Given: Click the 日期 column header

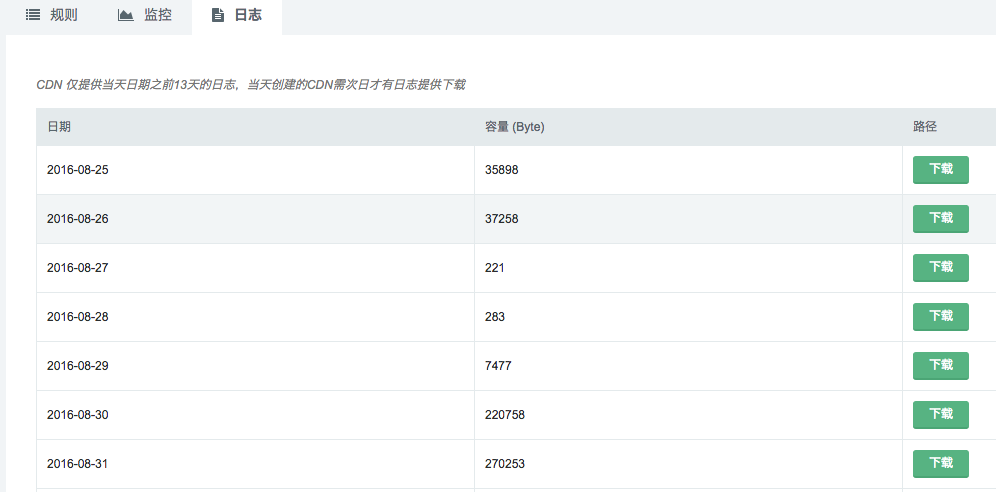Looking at the screenshot, I should [x=59, y=127].
